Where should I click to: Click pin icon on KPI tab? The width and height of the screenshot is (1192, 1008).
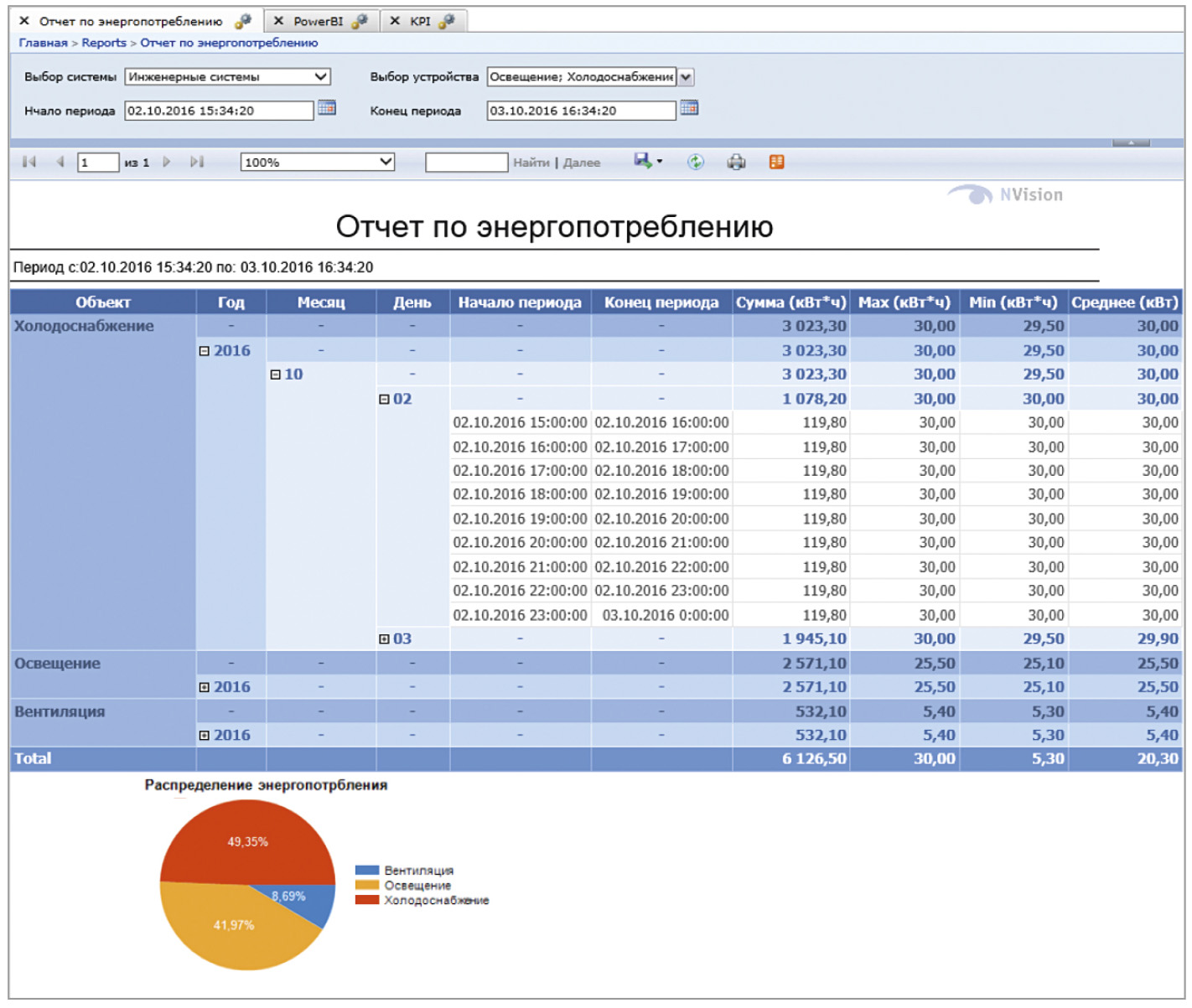[x=447, y=21]
